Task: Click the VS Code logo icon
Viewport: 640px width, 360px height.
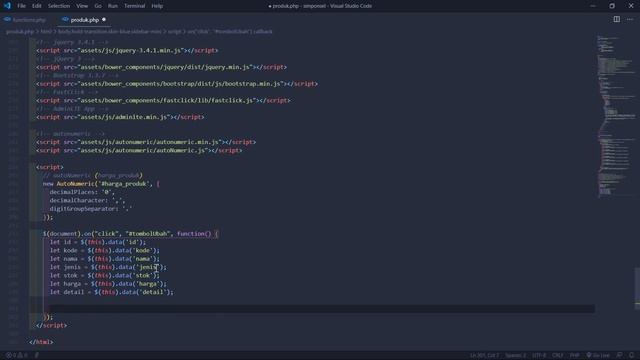Action: click(x=7, y=6)
